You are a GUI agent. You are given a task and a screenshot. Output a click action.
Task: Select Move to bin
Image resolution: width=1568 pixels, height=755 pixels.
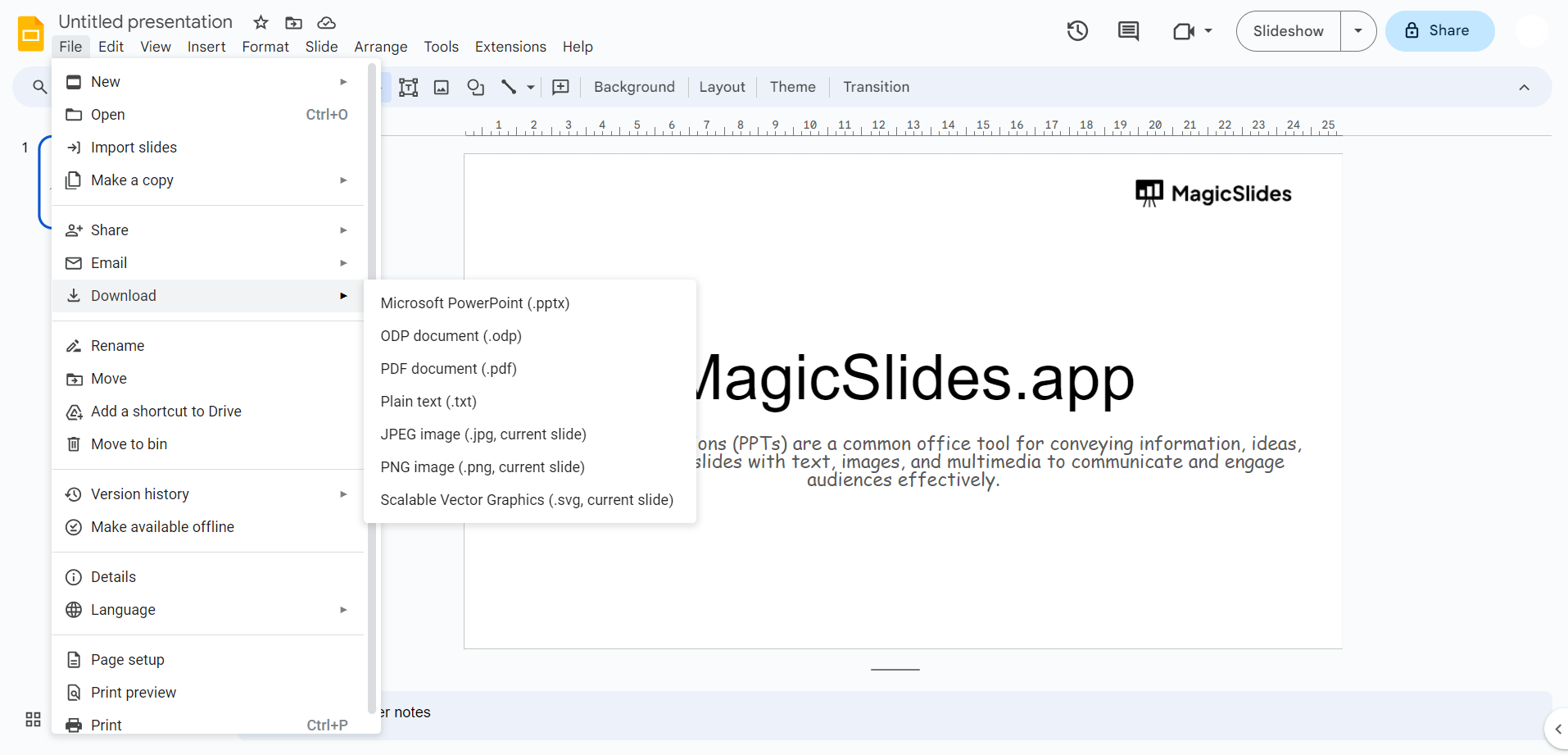tap(208, 444)
